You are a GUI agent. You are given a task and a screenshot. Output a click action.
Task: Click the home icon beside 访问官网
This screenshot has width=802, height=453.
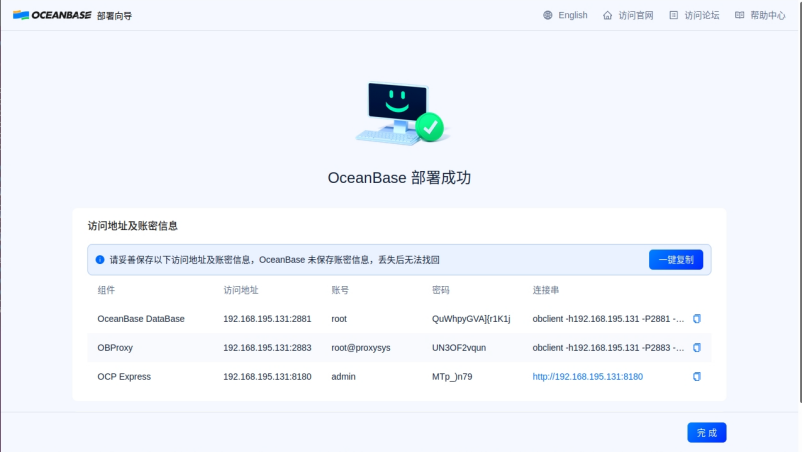(608, 15)
